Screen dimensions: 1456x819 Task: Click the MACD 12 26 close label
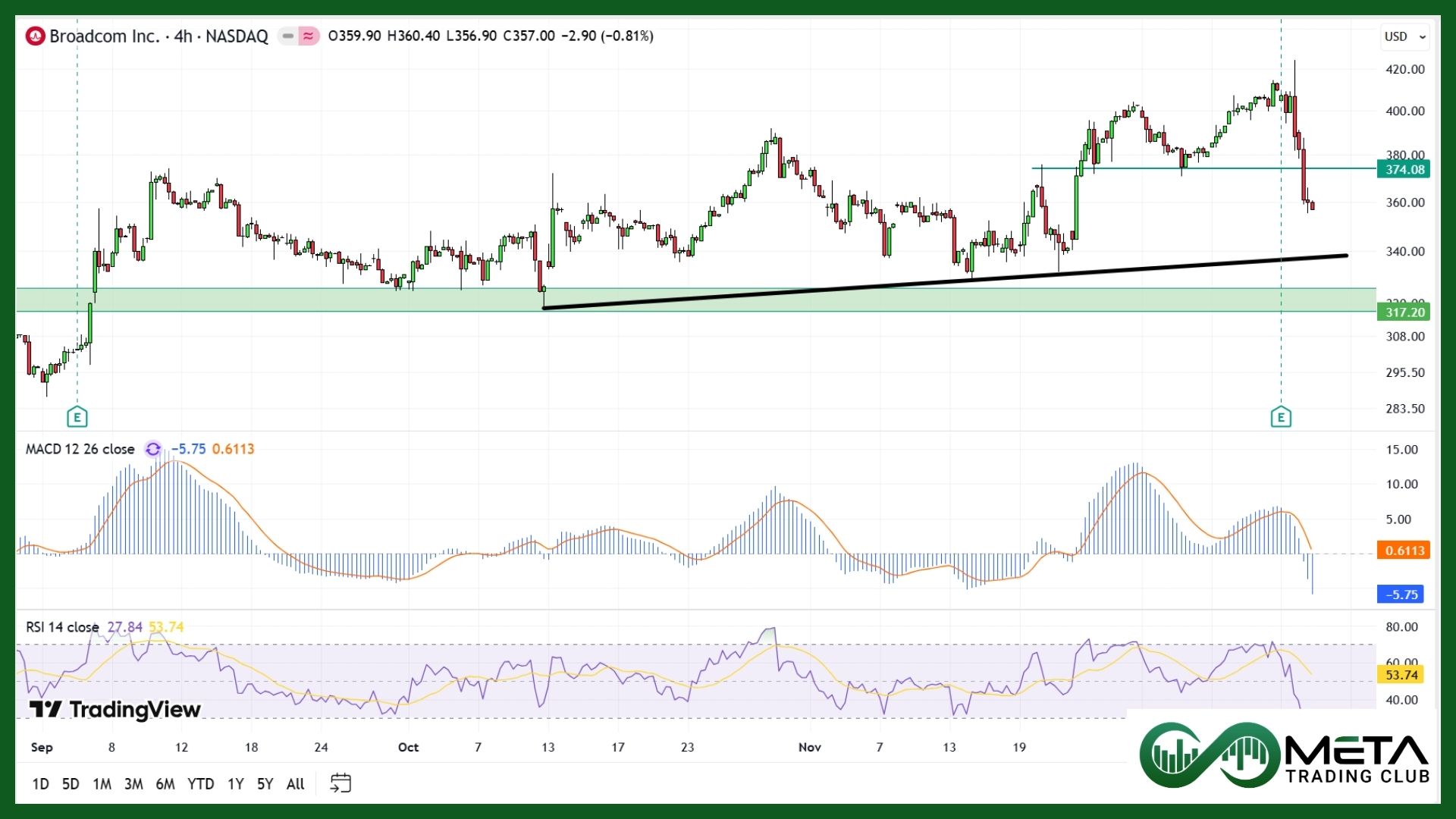click(80, 449)
